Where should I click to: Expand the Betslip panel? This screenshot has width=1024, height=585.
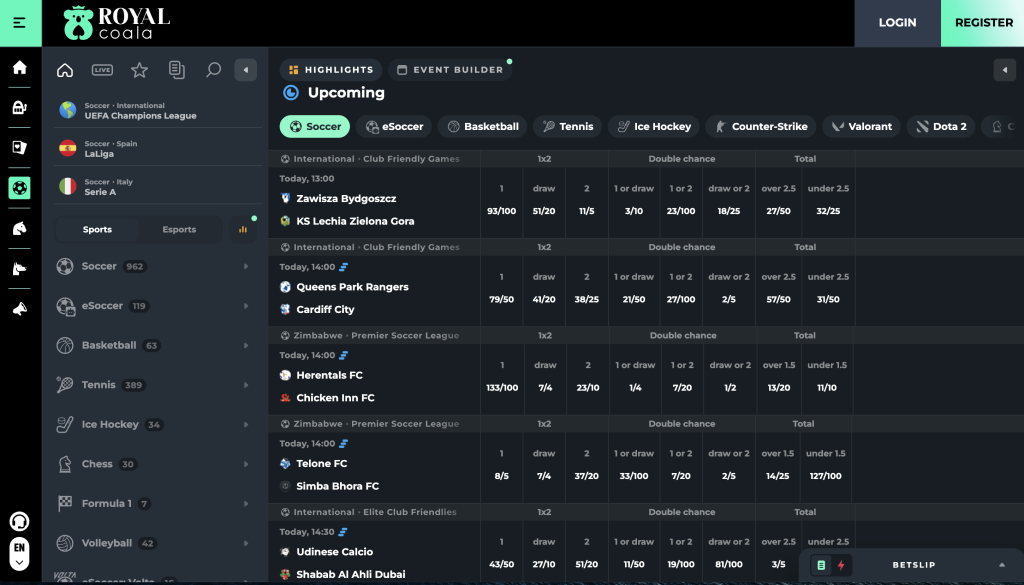pos(1001,565)
